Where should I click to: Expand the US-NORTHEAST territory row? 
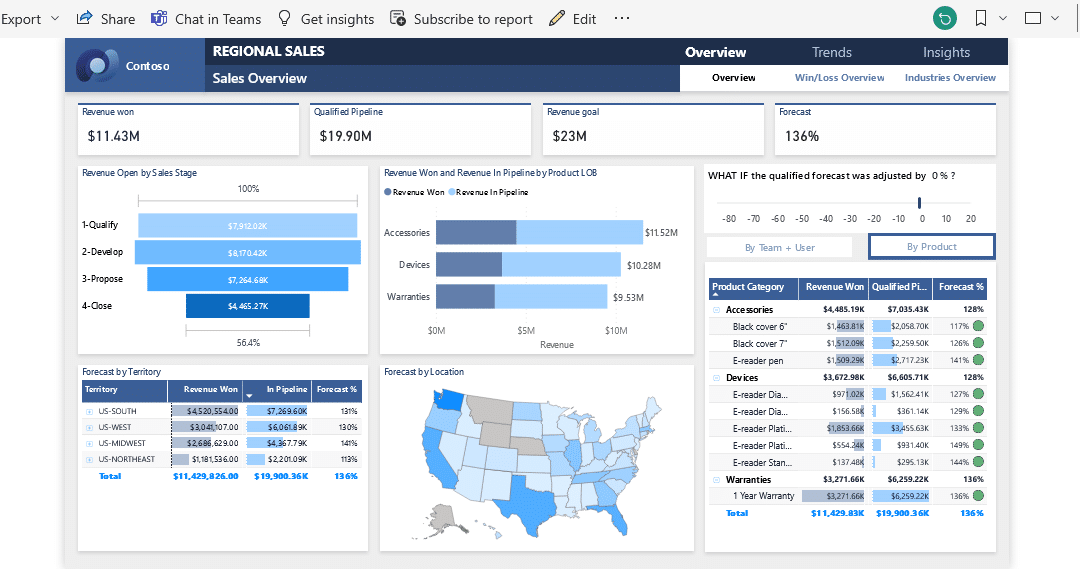[90, 459]
